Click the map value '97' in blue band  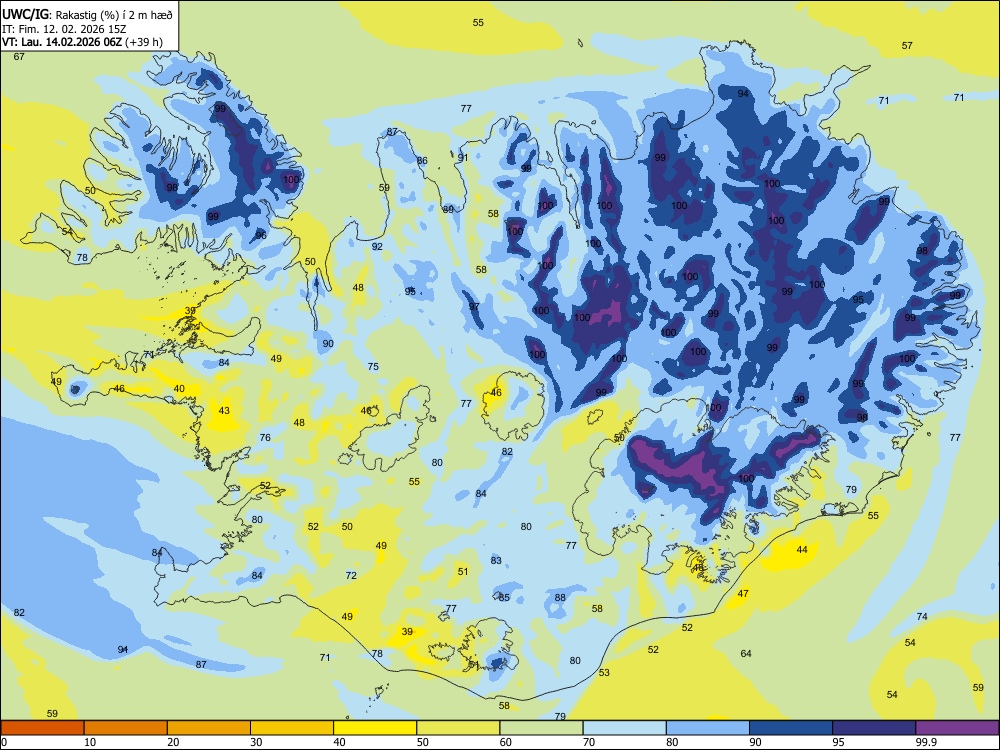coord(474,307)
